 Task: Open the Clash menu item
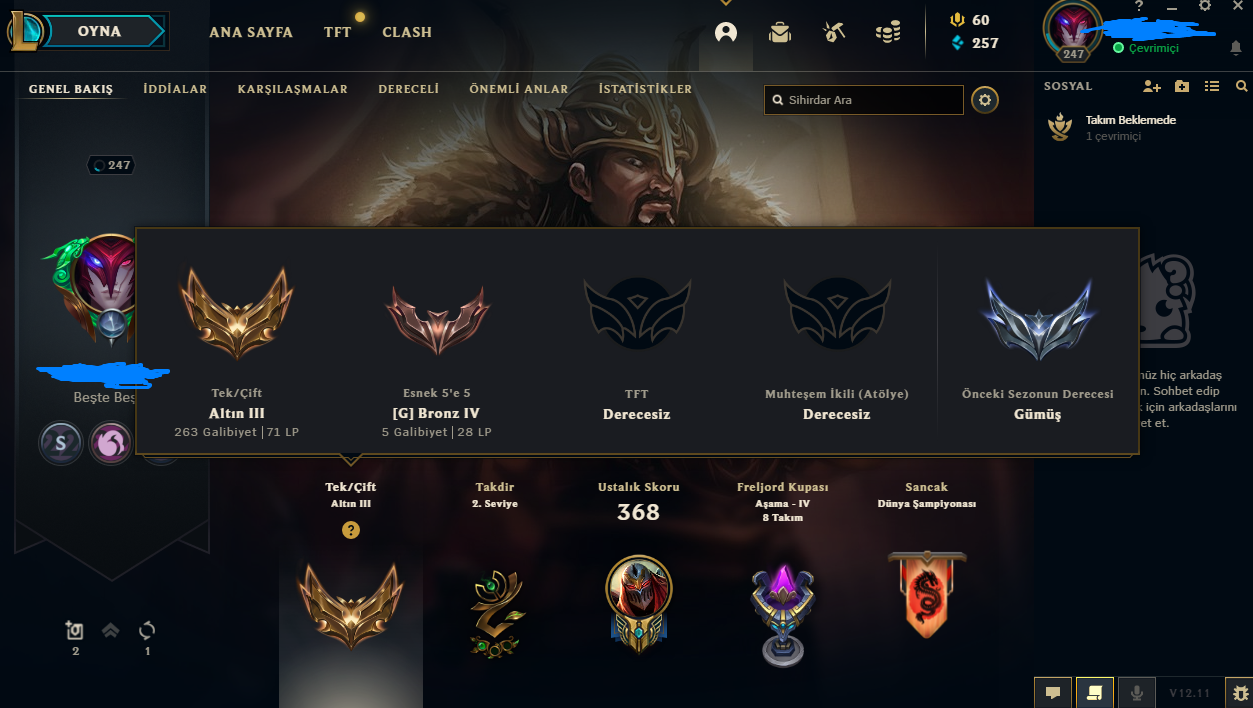[407, 32]
